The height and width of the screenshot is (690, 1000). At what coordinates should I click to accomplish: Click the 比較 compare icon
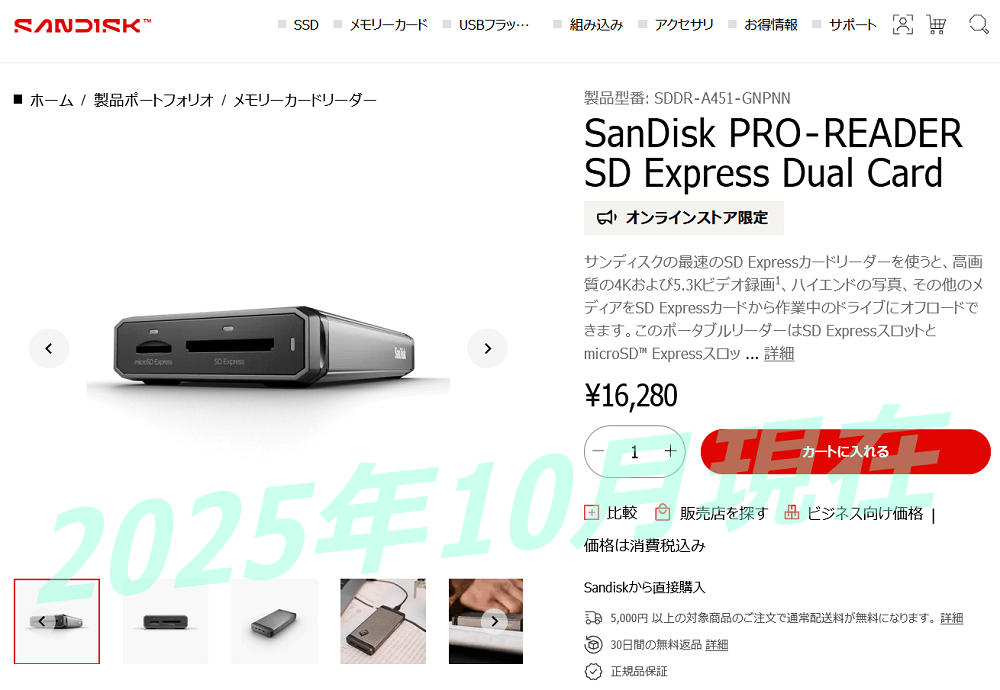591,512
